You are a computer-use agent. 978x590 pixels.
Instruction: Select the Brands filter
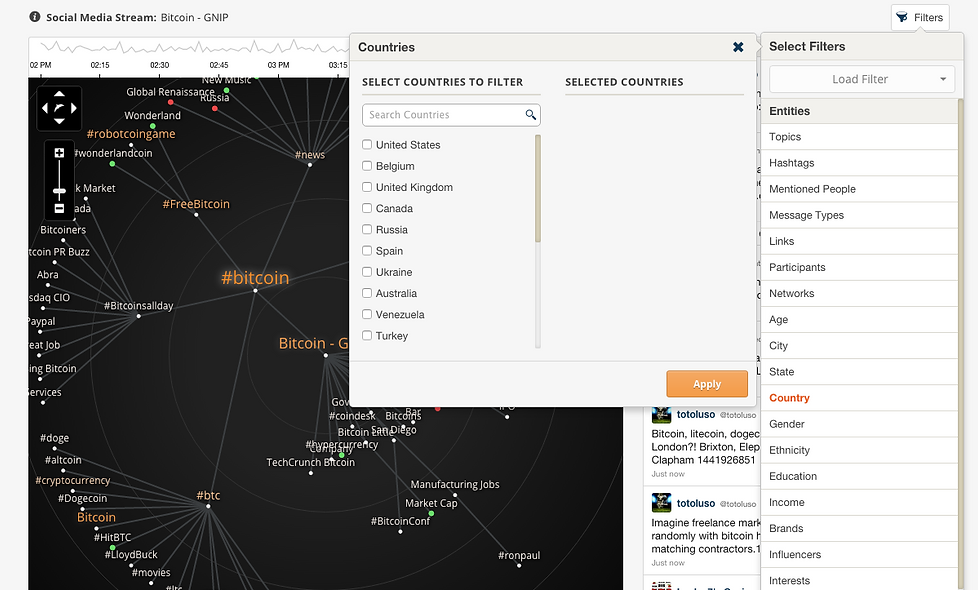tap(859, 529)
